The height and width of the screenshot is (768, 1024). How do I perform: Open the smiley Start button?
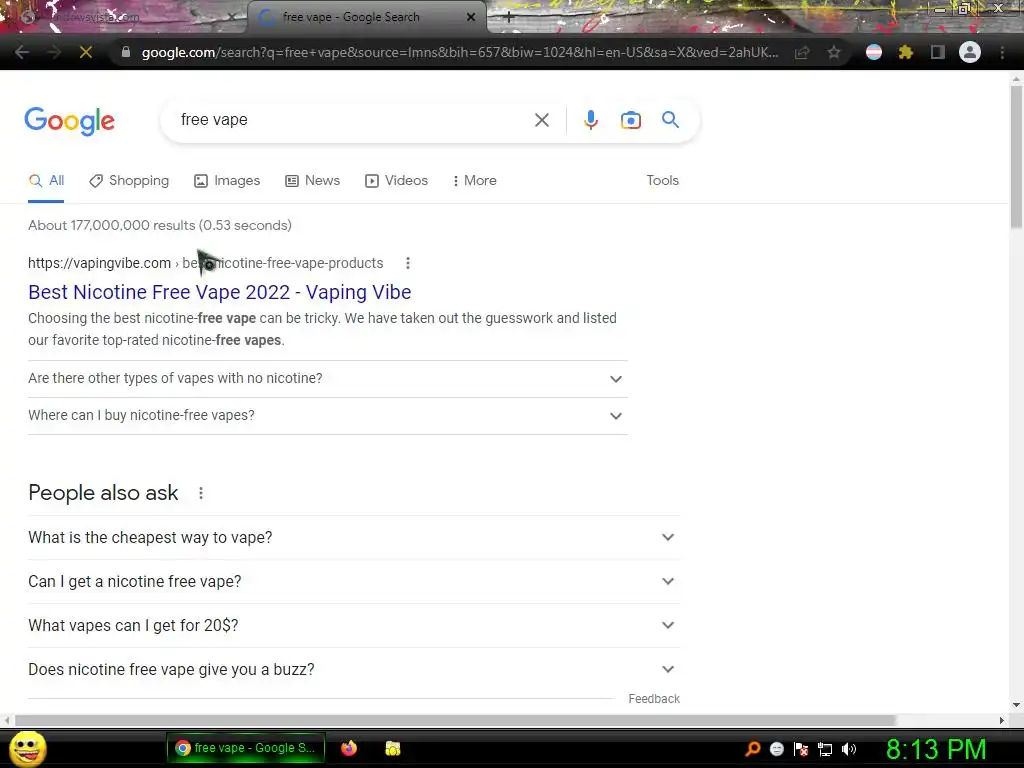coord(27,748)
